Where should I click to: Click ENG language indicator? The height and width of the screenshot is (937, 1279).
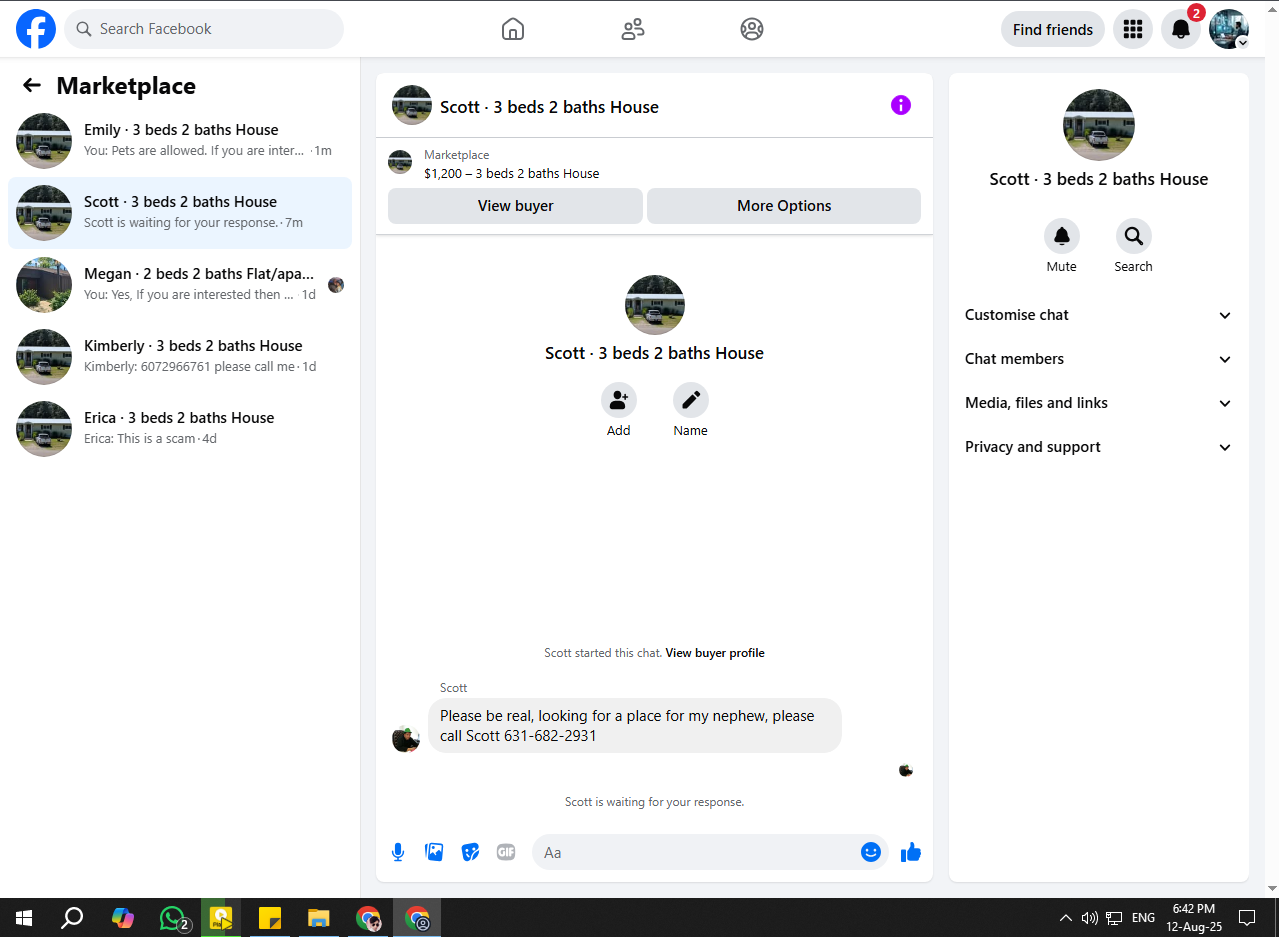point(1143,918)
